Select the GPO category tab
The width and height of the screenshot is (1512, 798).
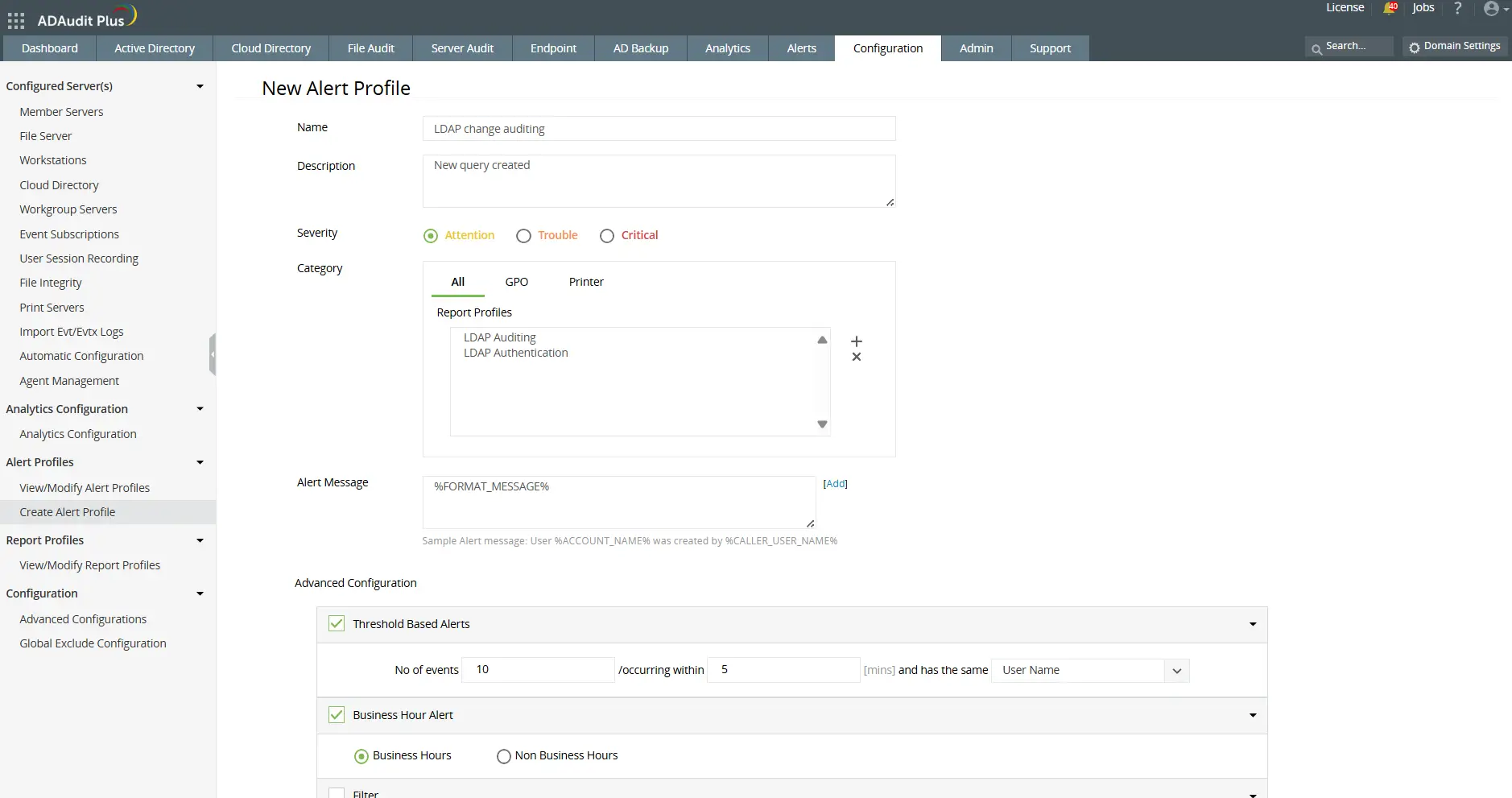click(516, 282)
